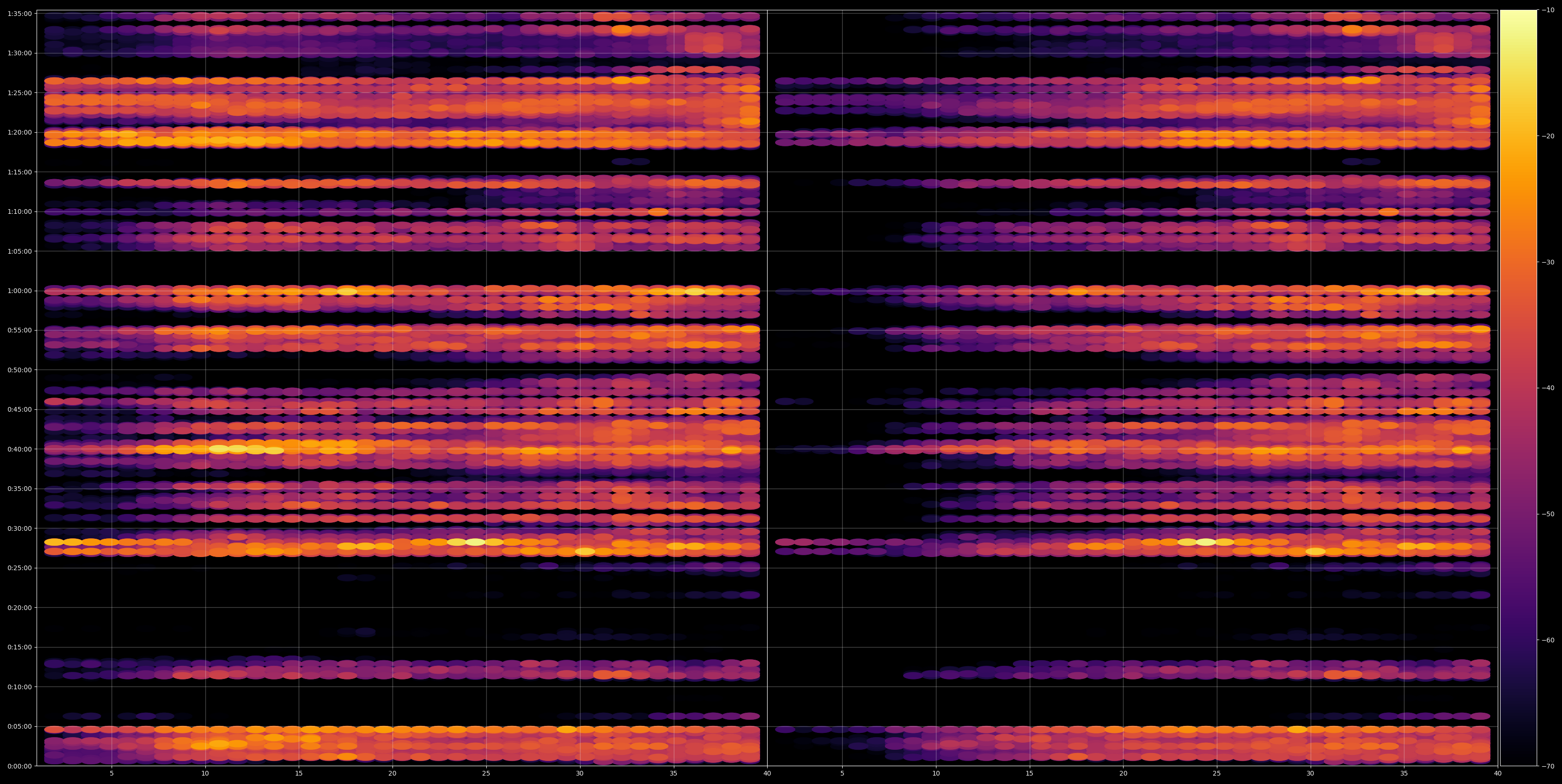Click x-axis label 25 under right heatmap
Image resolution: width=1562 pixels, height=784 pixels.
(x=1217, y=773)
